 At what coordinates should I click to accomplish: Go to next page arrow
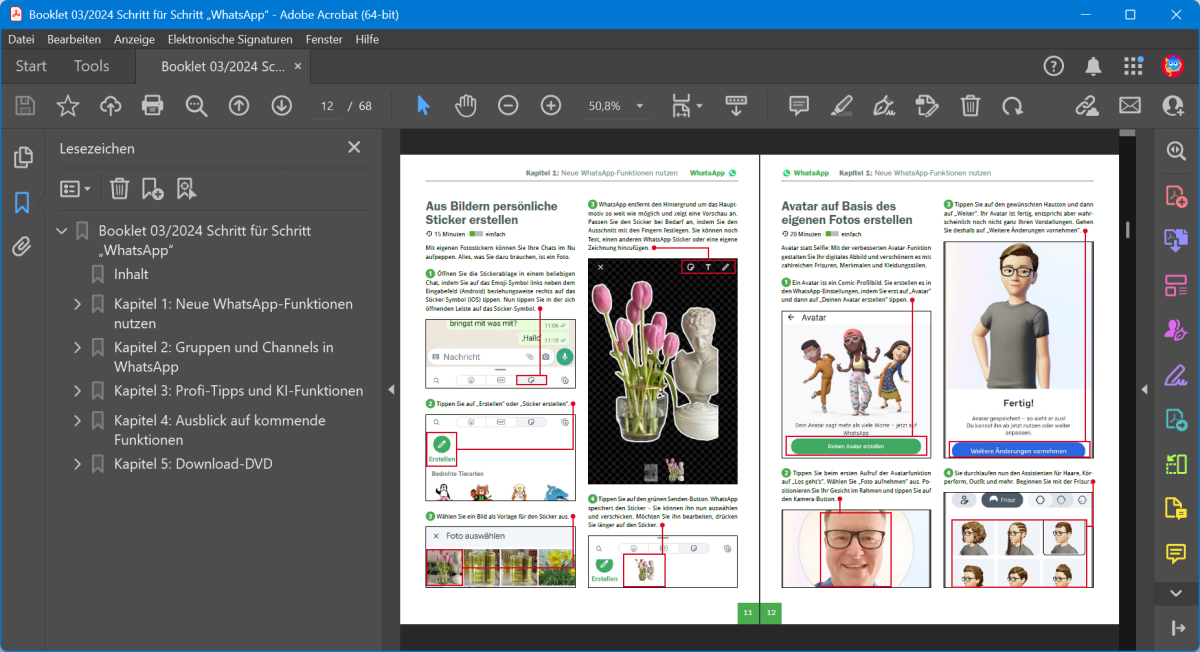click(x=281, y=105)
